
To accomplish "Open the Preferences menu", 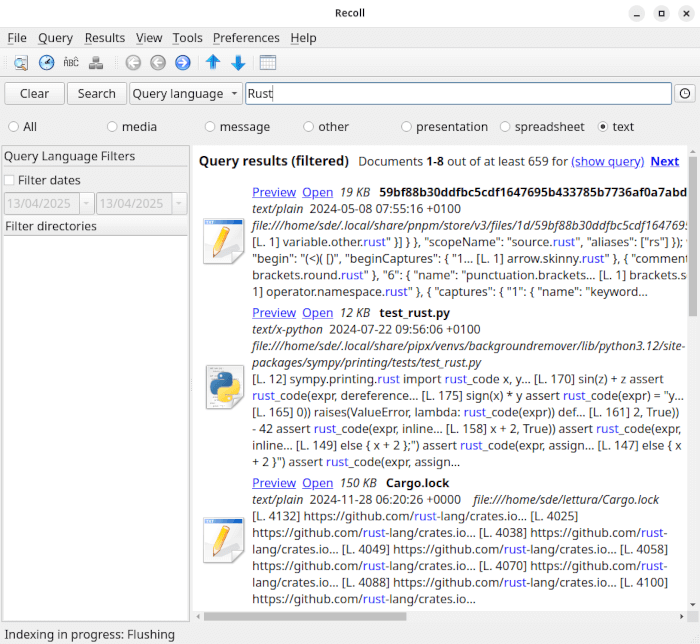I will tap(246, 38).
